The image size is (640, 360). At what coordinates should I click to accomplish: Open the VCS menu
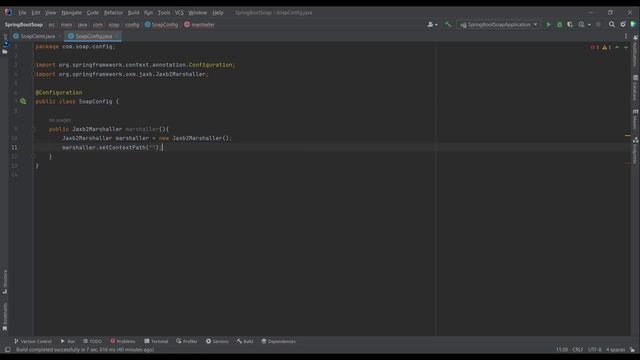click(x=179, y=13)
